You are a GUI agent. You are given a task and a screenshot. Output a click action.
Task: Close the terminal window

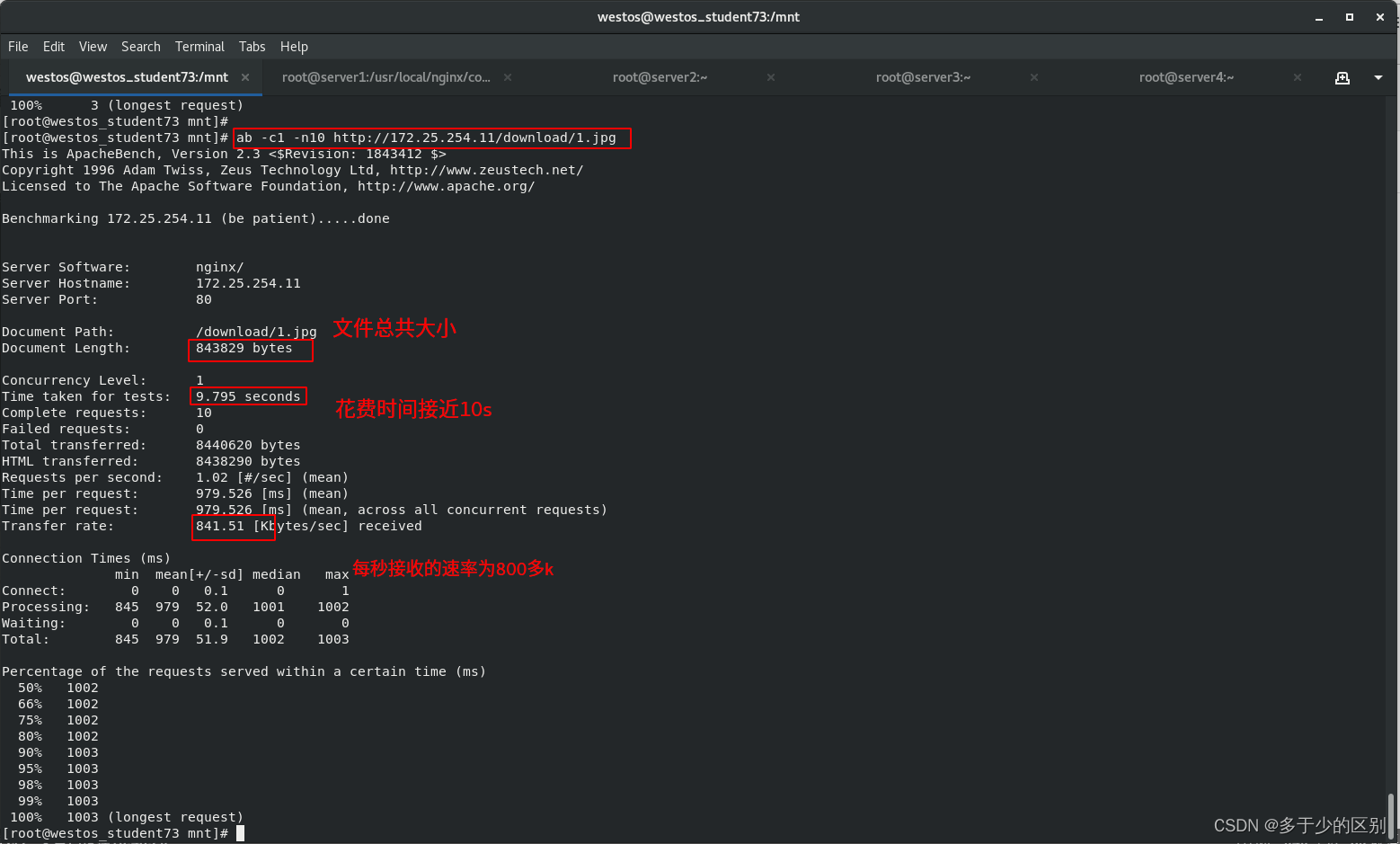1380,17
